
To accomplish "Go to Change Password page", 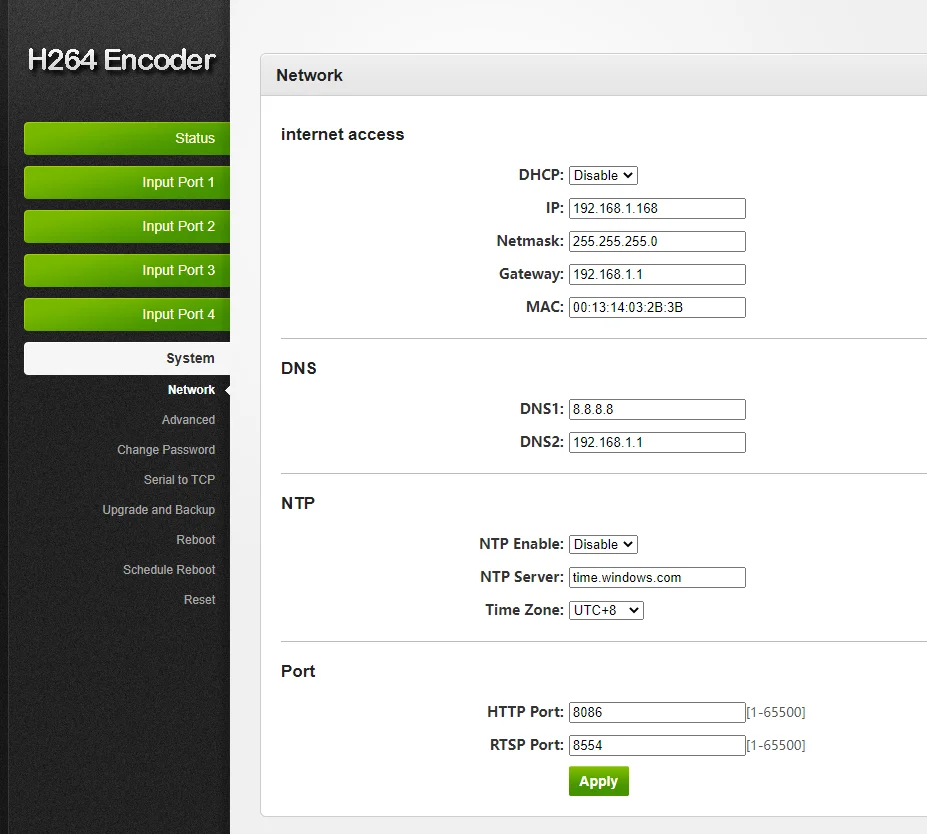I will tap(166, 450).
